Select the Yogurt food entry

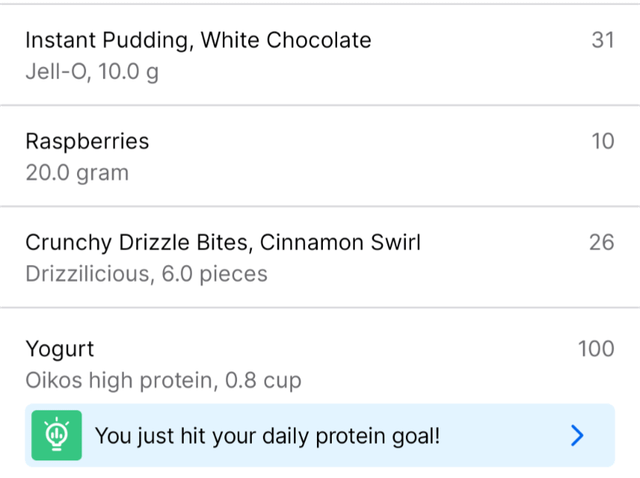click(320, 364)
